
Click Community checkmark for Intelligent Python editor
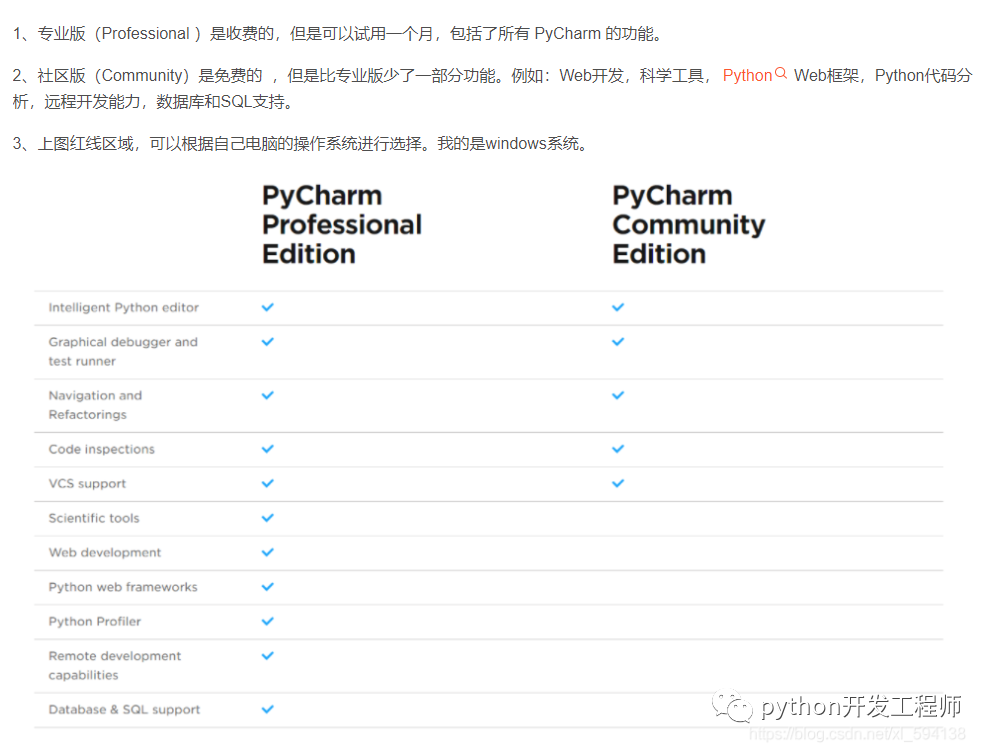(x=618, y=307)
